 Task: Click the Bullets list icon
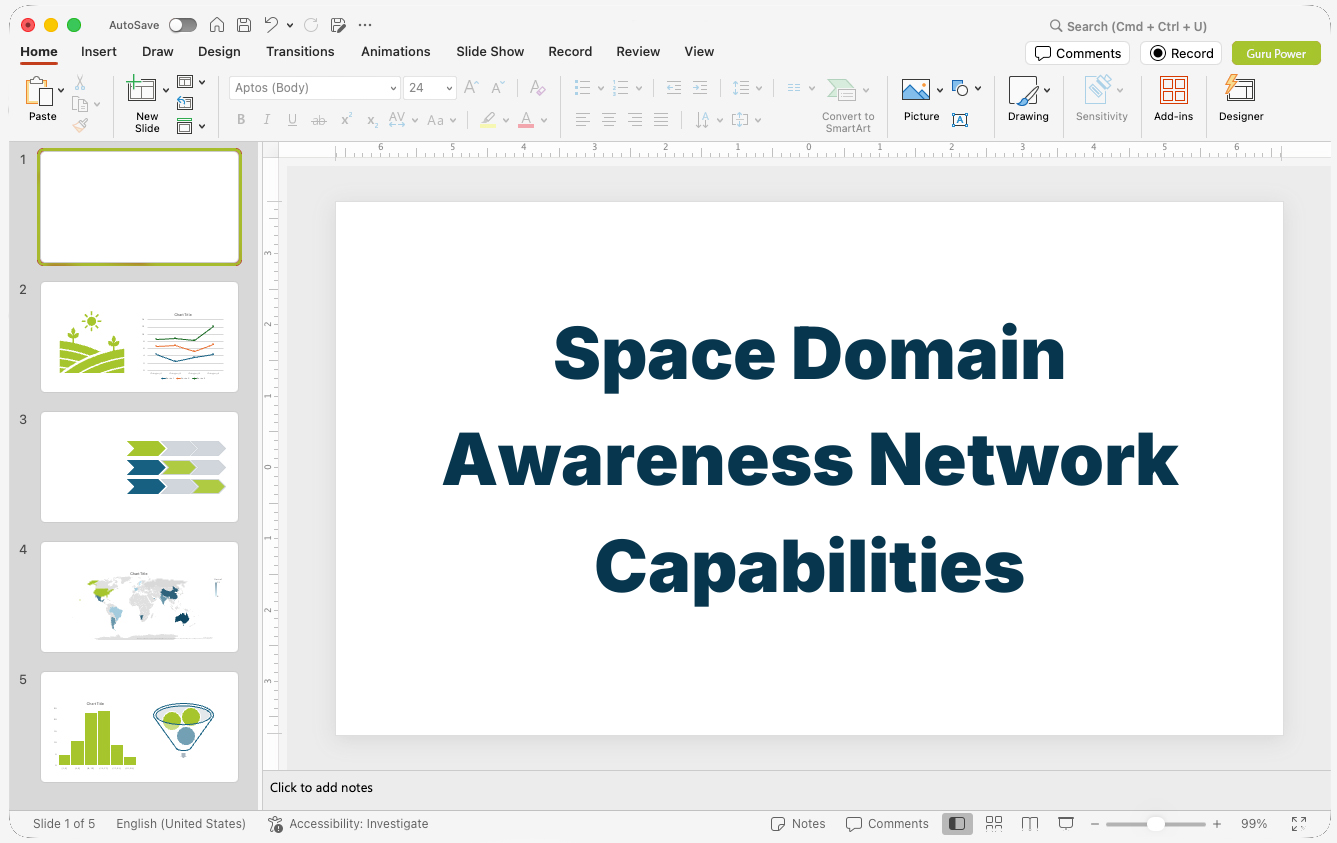pos(583,88)
